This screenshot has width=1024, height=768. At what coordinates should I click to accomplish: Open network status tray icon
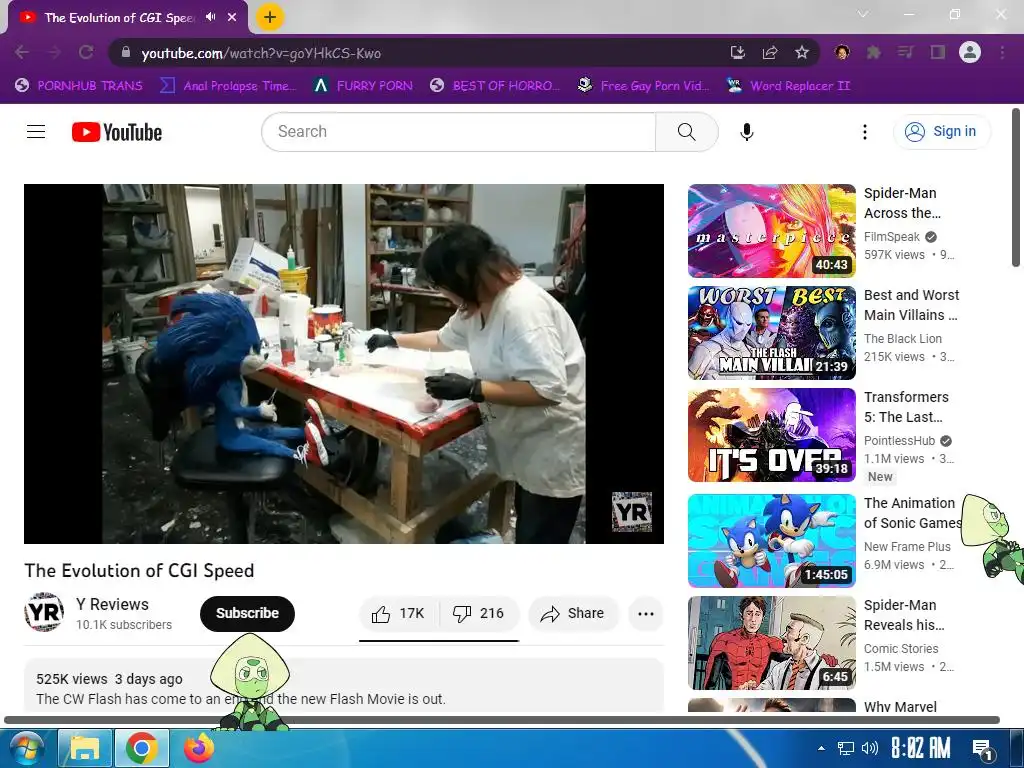[x=846, y=748]
